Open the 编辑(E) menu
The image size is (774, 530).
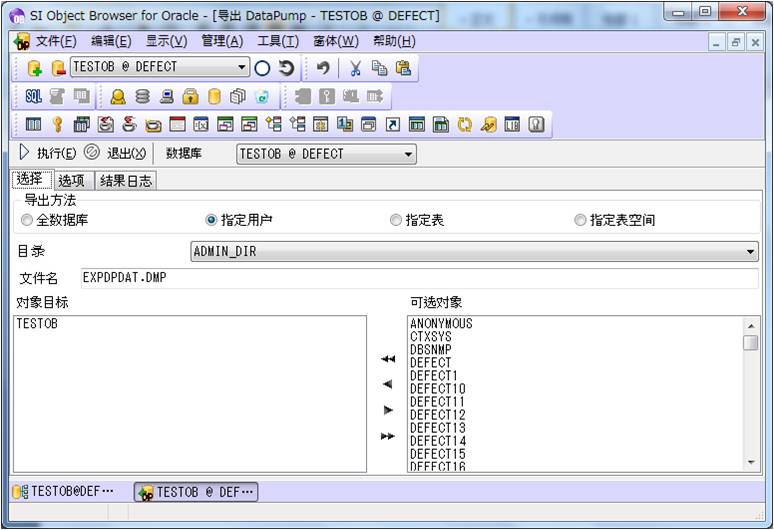click(111, 41)
